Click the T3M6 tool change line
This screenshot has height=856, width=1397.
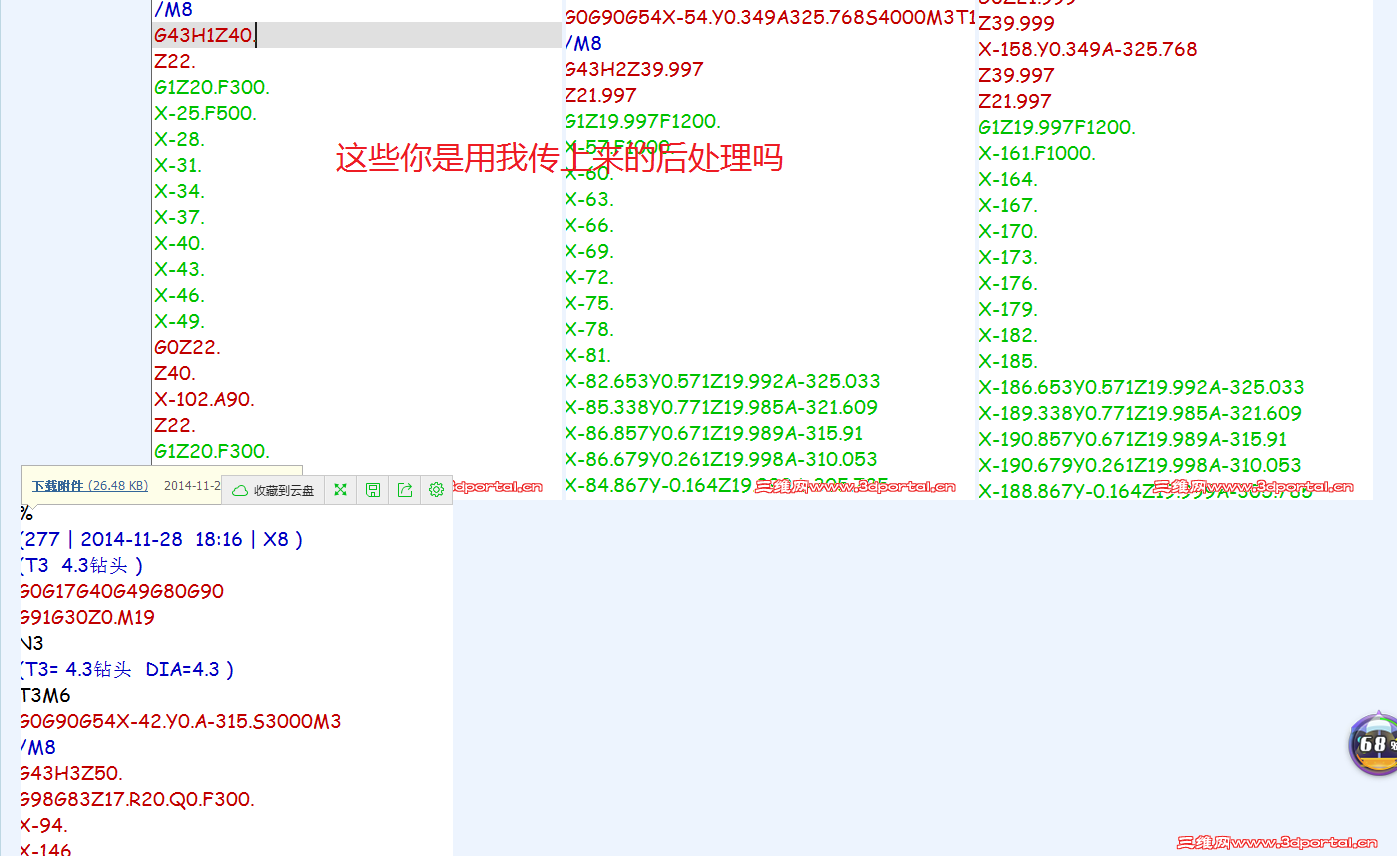pyautogui.click(x=44, y=695)
